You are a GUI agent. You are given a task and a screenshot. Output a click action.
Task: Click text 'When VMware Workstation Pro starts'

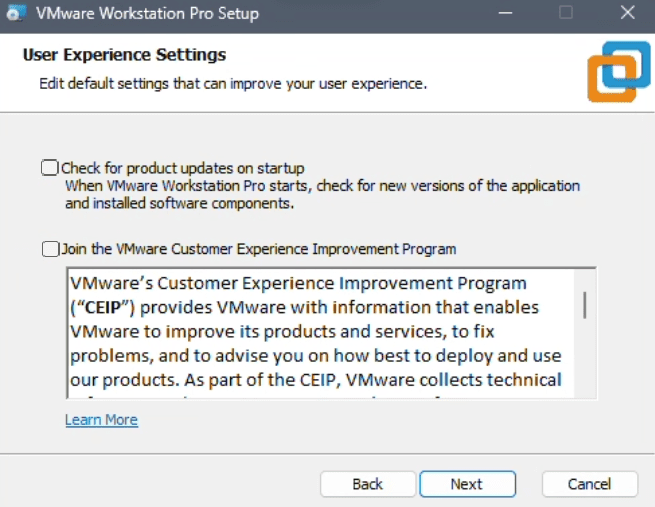point(186,186)
